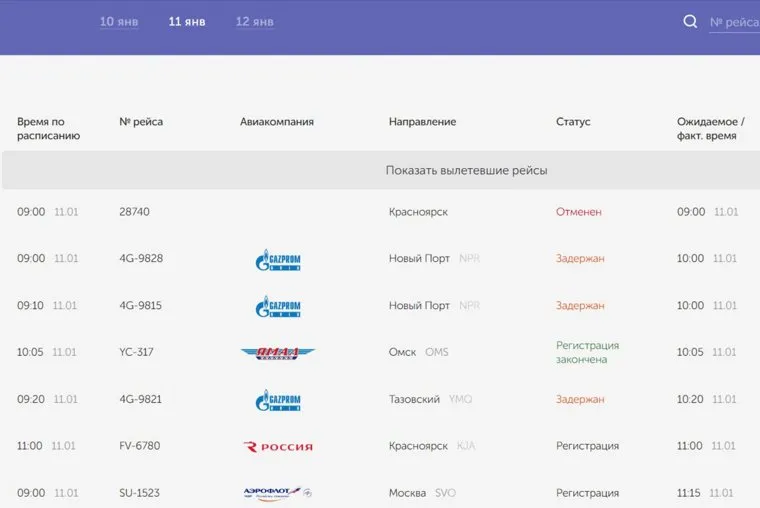Click Gazprom Avia logo for flight 4G-9815

coord(278,306)
